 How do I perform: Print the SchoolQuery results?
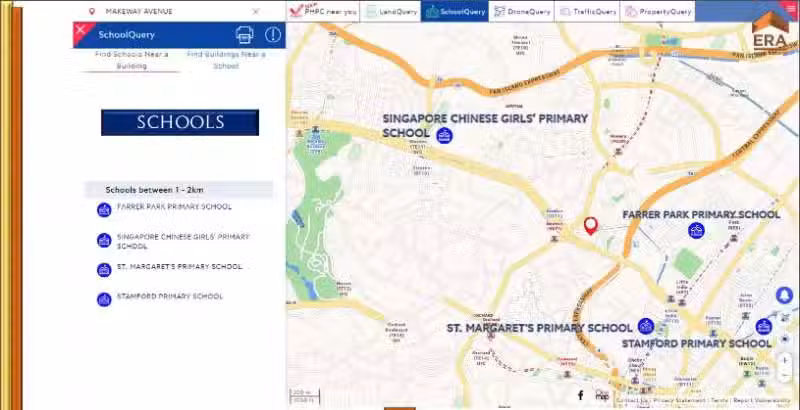click(x=245, y=35)
